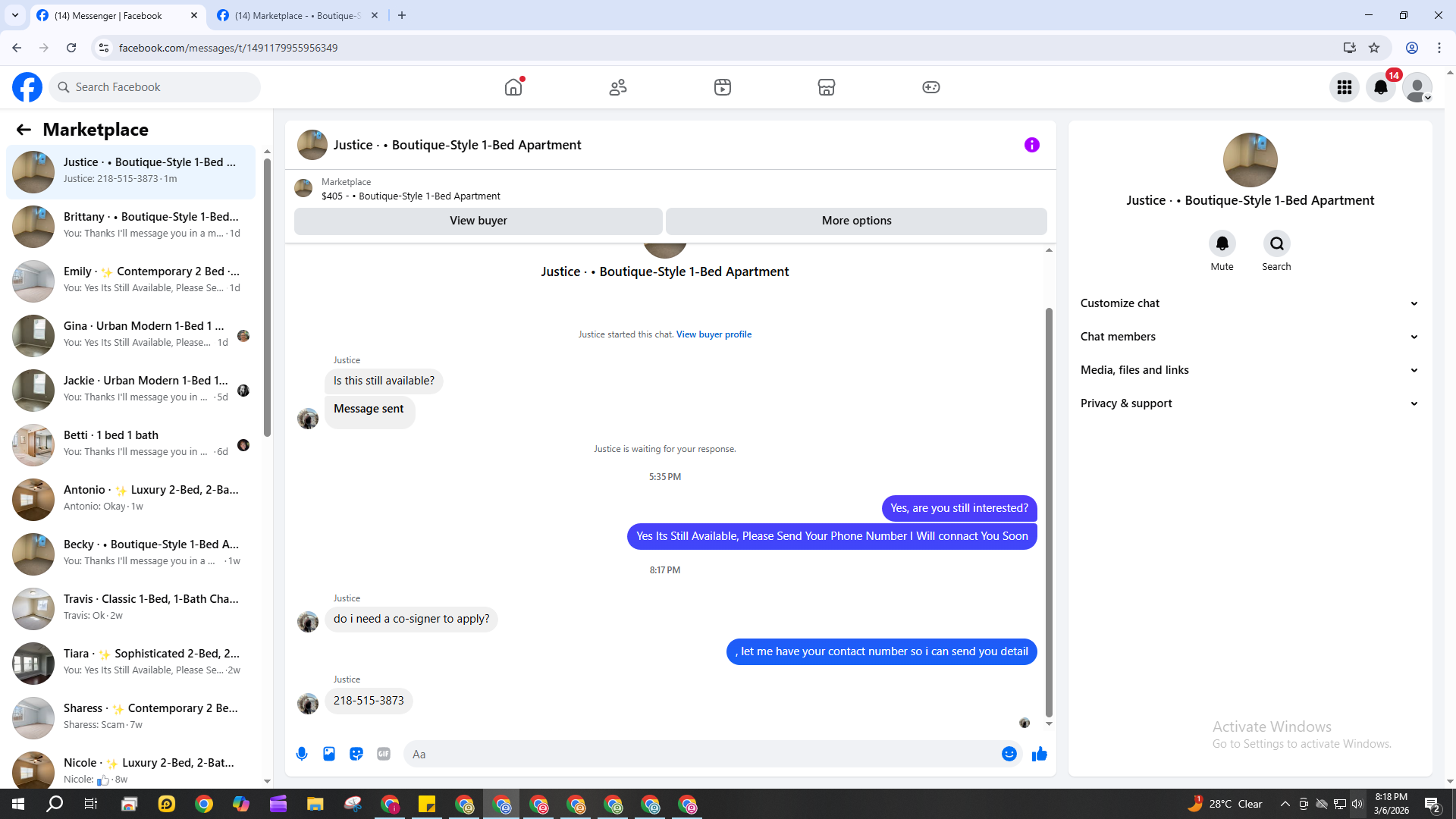Open the sticker picker icon
Viewport: 1456px width, 819px height.
(356, 754)
